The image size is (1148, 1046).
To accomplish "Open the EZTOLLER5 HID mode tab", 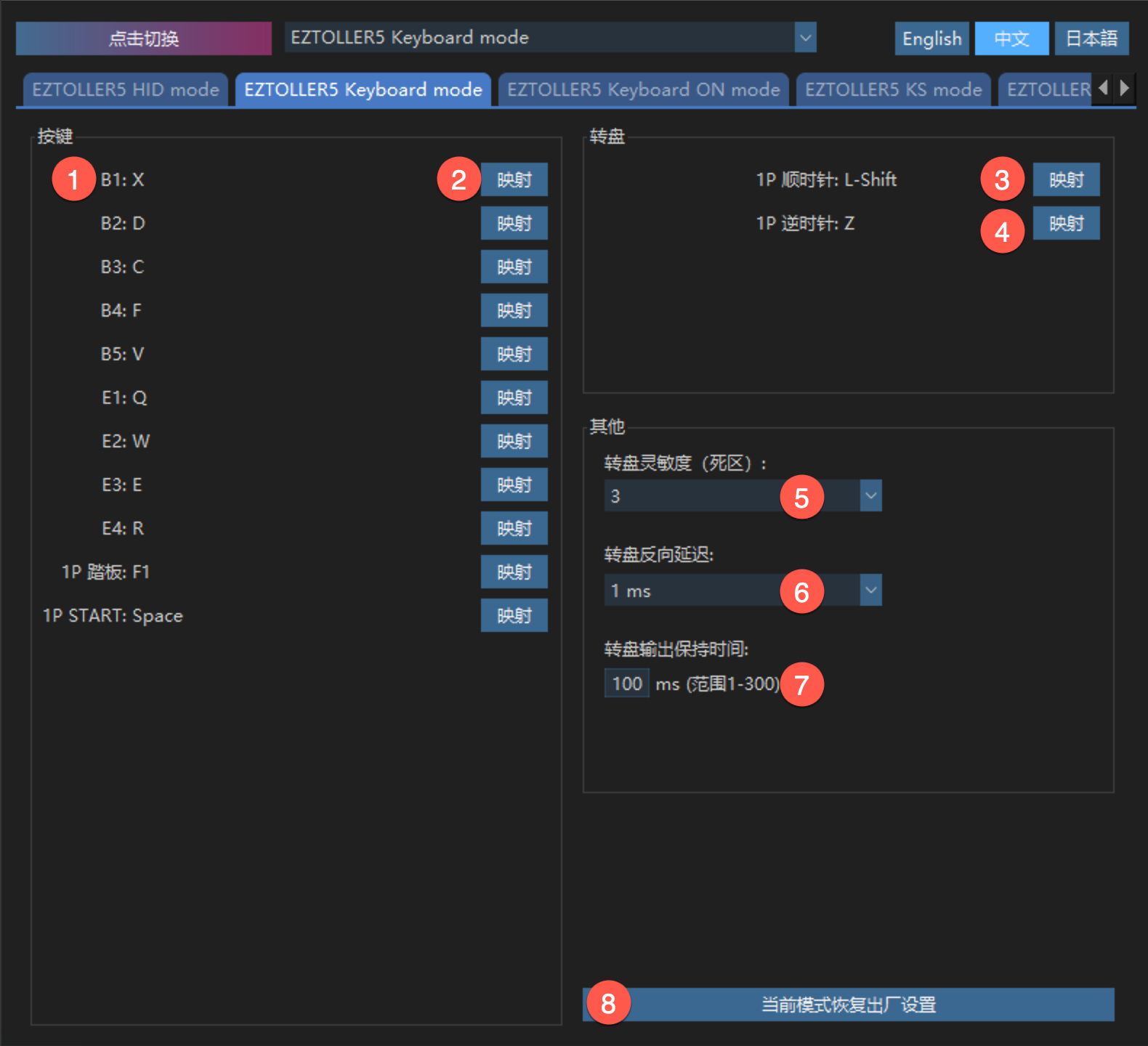I will [126, 89].
